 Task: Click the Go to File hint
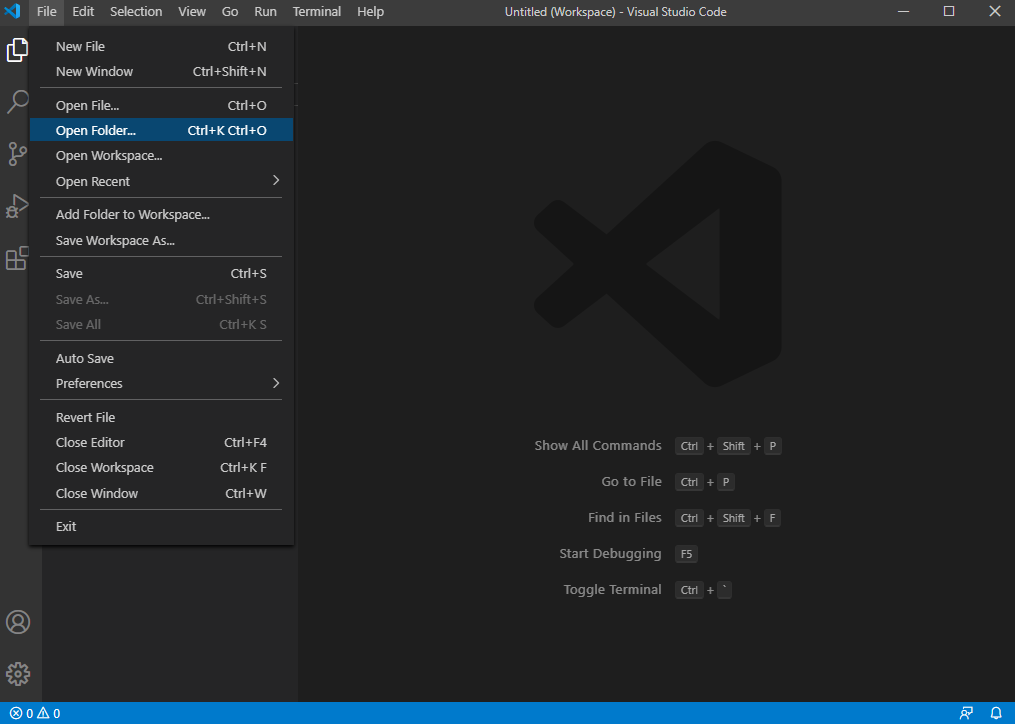pos(631,481)
